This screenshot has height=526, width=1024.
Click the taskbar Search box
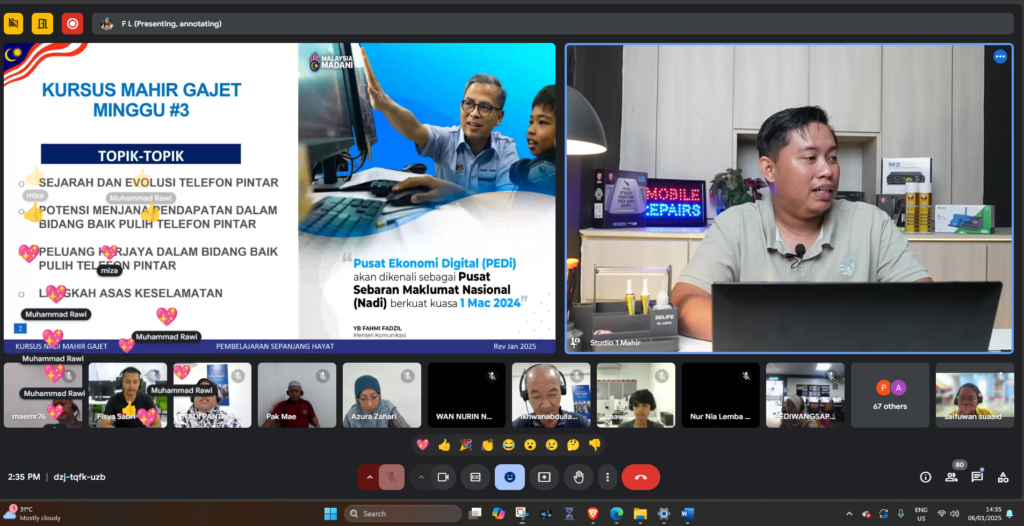point(403,514)
